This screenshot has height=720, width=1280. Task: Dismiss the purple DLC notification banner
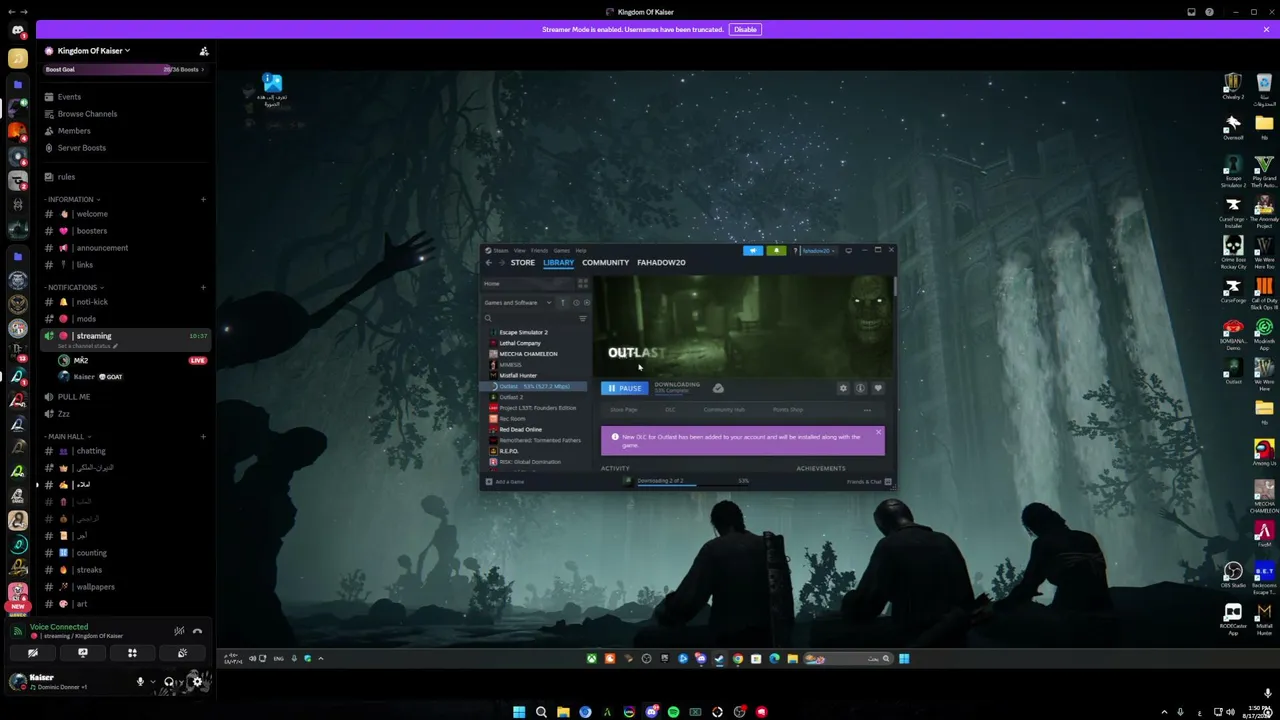[x=878, y=433]
